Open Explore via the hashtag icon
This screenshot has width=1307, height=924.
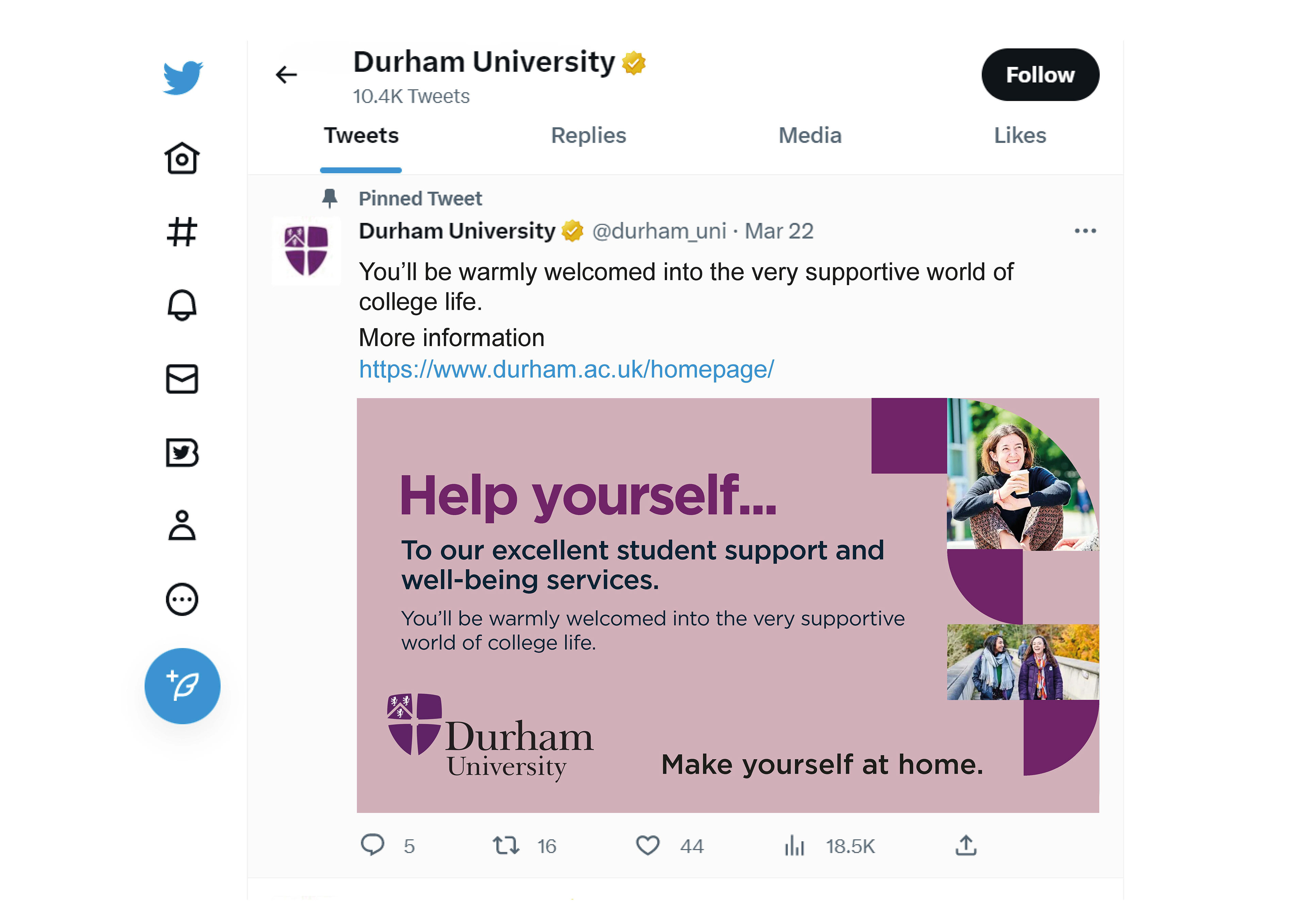182,232
